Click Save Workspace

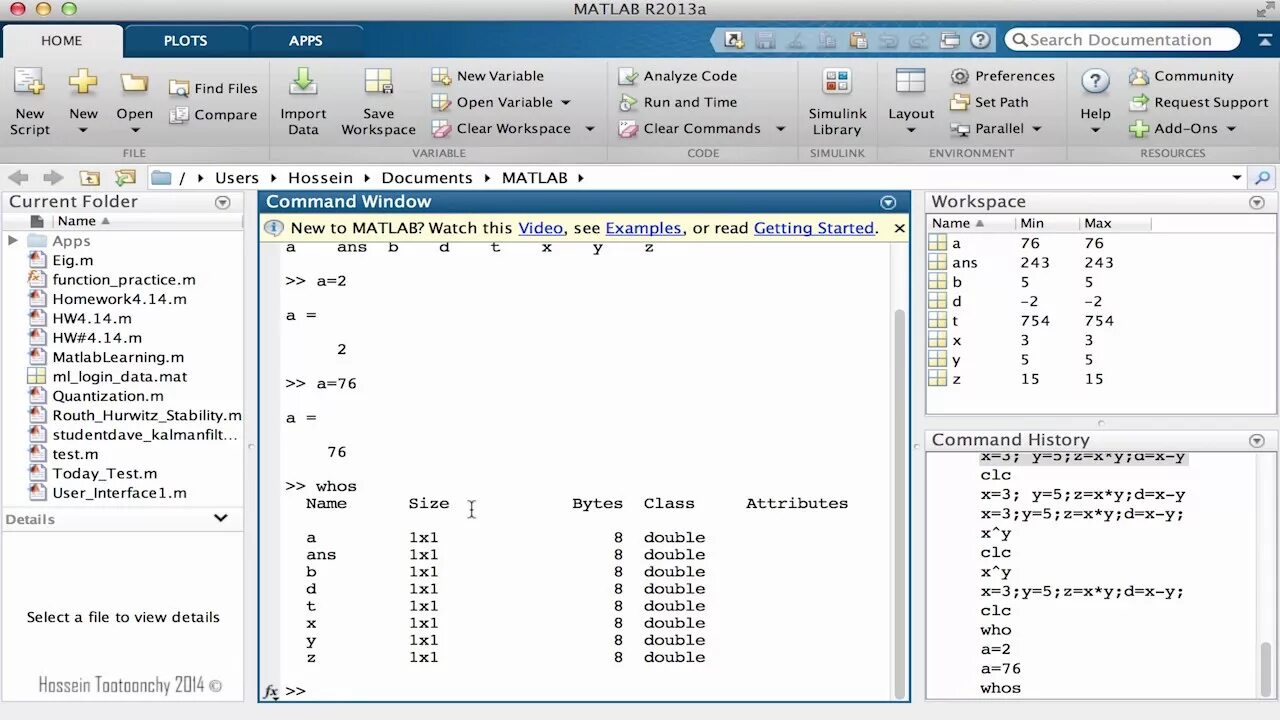point(378,101)
